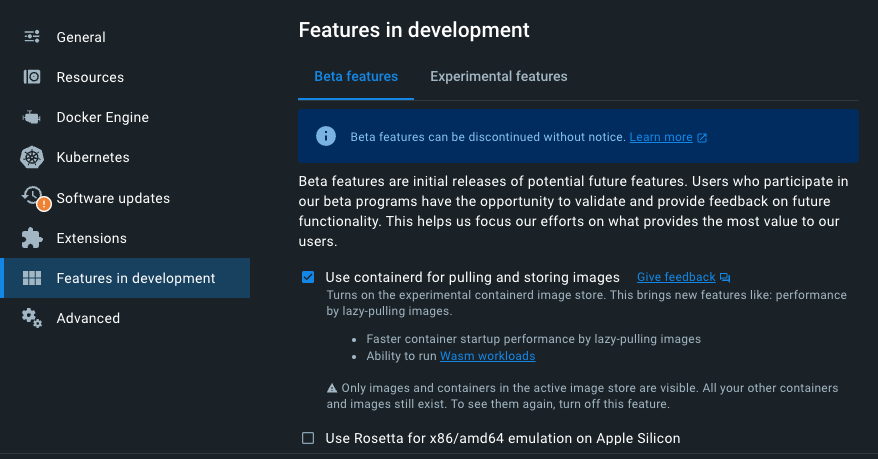
Task: Click the Extensions puzzle piece icon
Action: pyautogui.click(x=32, y=238)
